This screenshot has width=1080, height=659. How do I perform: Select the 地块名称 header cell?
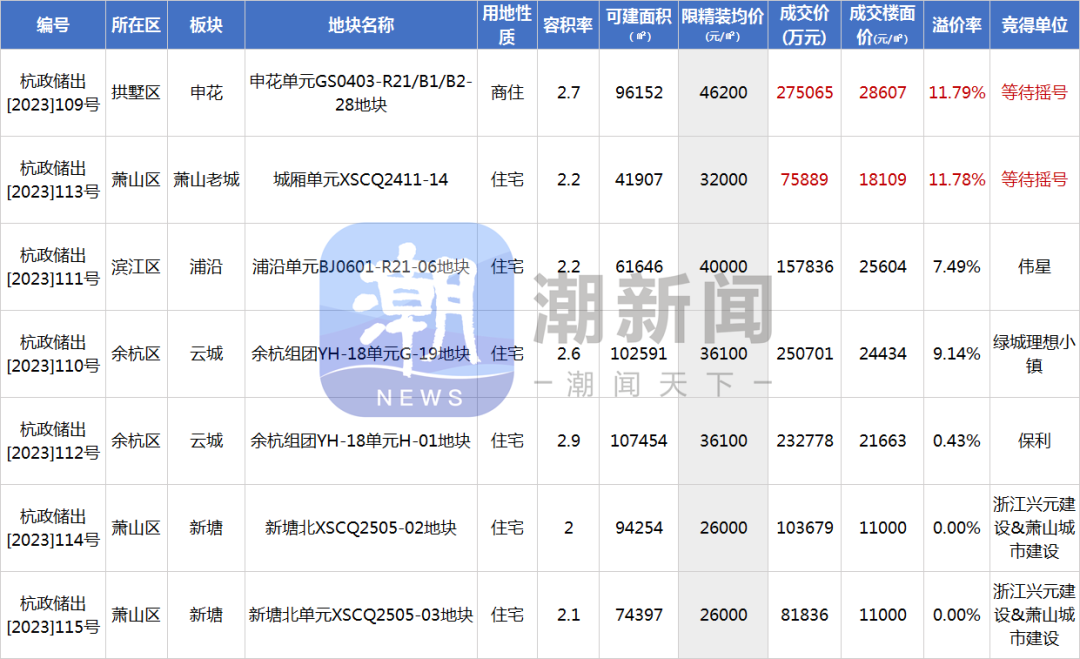point(361,25)
